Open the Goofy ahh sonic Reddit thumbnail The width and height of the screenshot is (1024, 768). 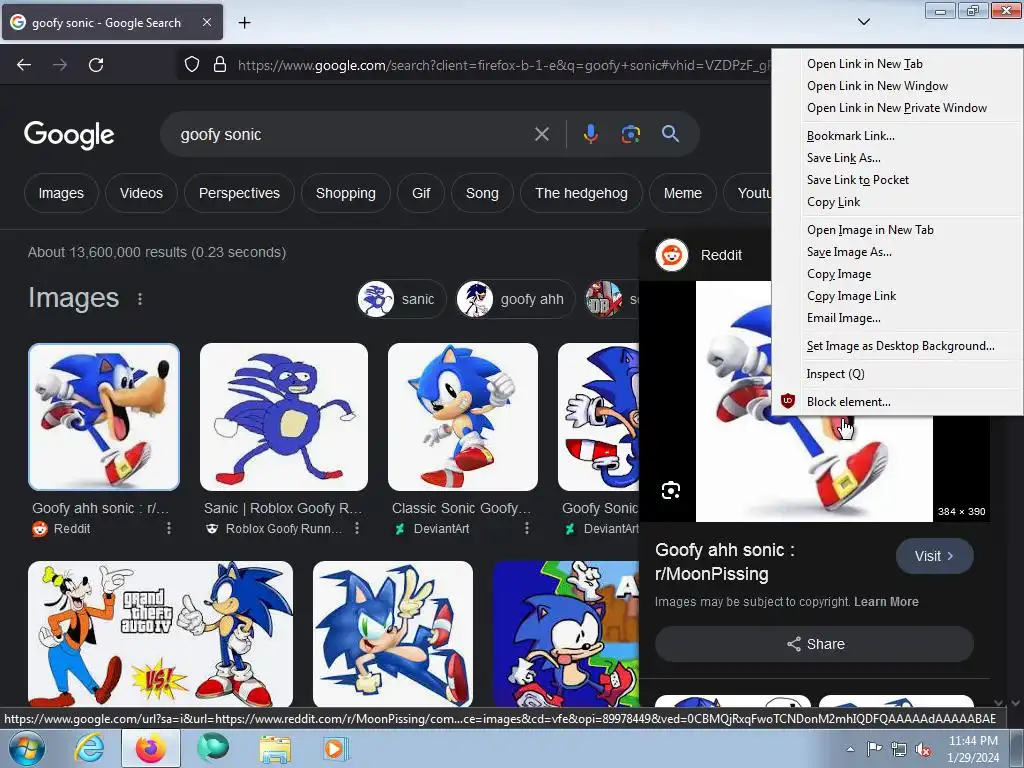point(104,417)
